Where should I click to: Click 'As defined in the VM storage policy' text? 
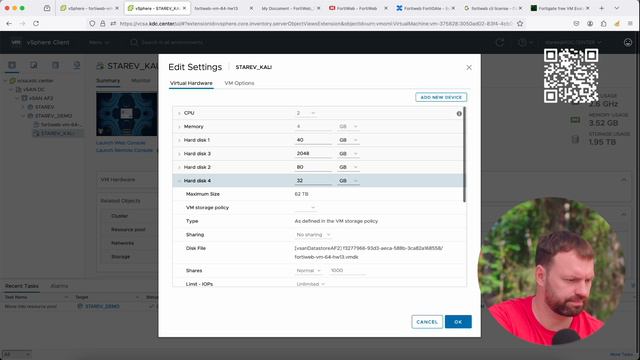pyautogui.click(x=336, y=221)
